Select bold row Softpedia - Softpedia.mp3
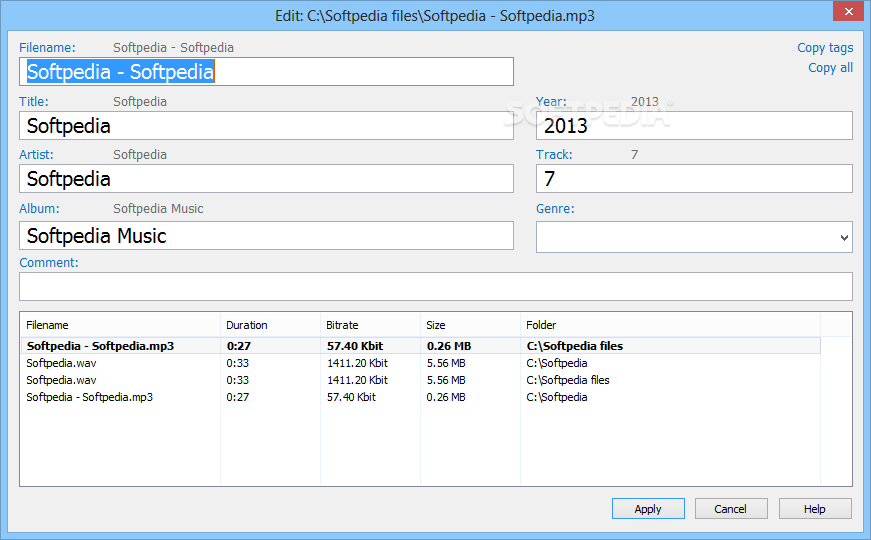Image resolution: width=871 pixels, height=540 pixels. pyautogui.click(x=421, y=346)
